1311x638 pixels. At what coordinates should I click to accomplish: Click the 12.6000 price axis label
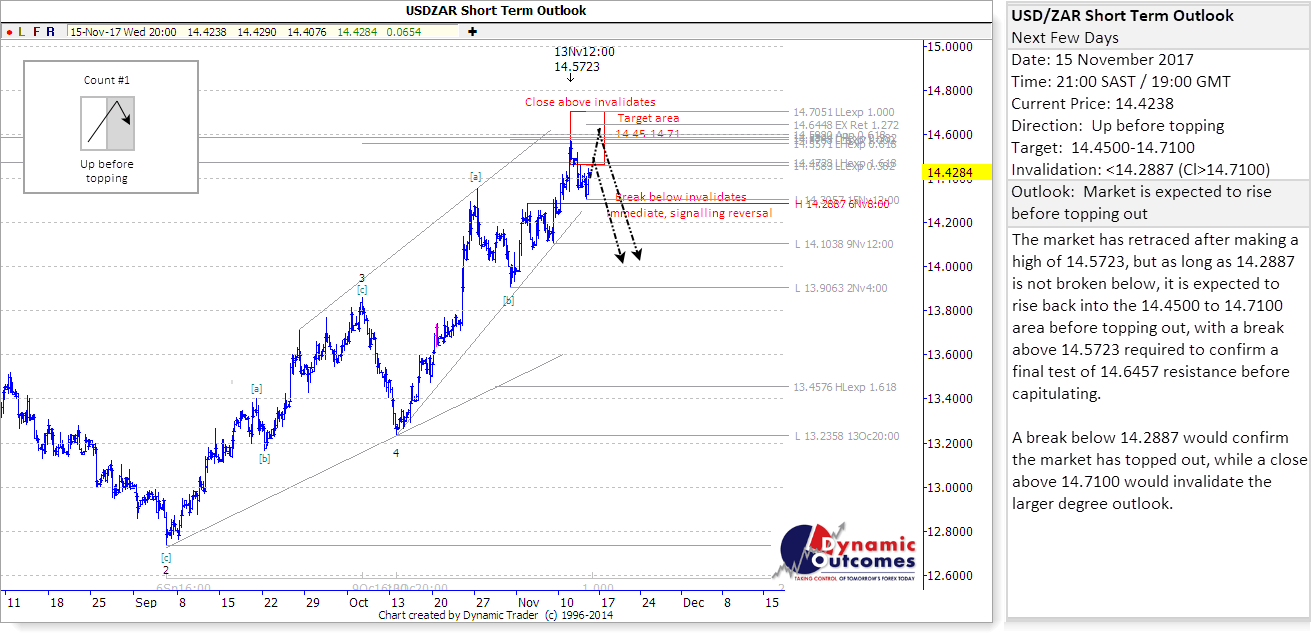click(950, 576)
